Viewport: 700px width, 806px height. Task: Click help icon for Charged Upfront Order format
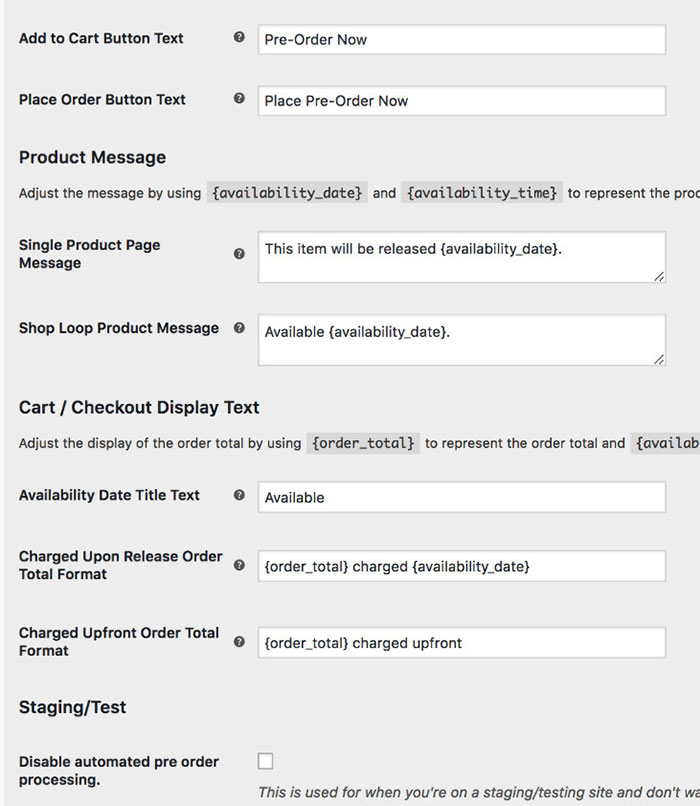point(239,641)
